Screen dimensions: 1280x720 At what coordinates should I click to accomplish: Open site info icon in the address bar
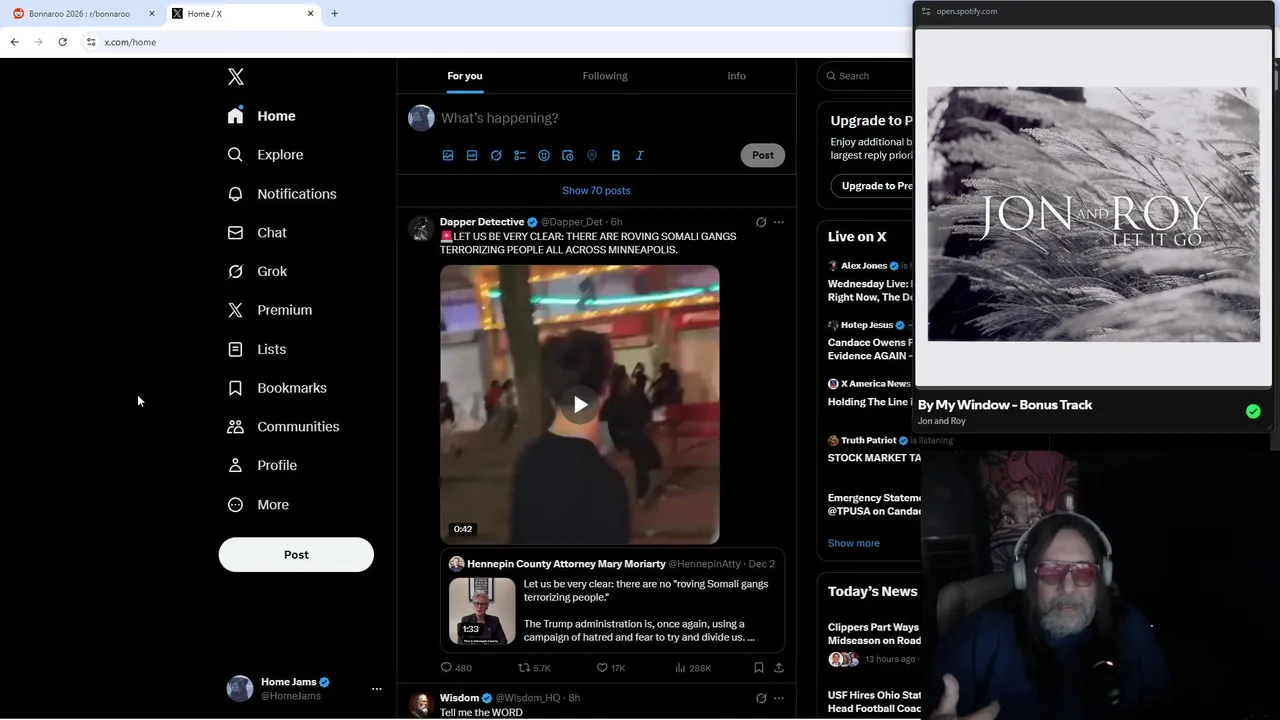tap(91, 42)
